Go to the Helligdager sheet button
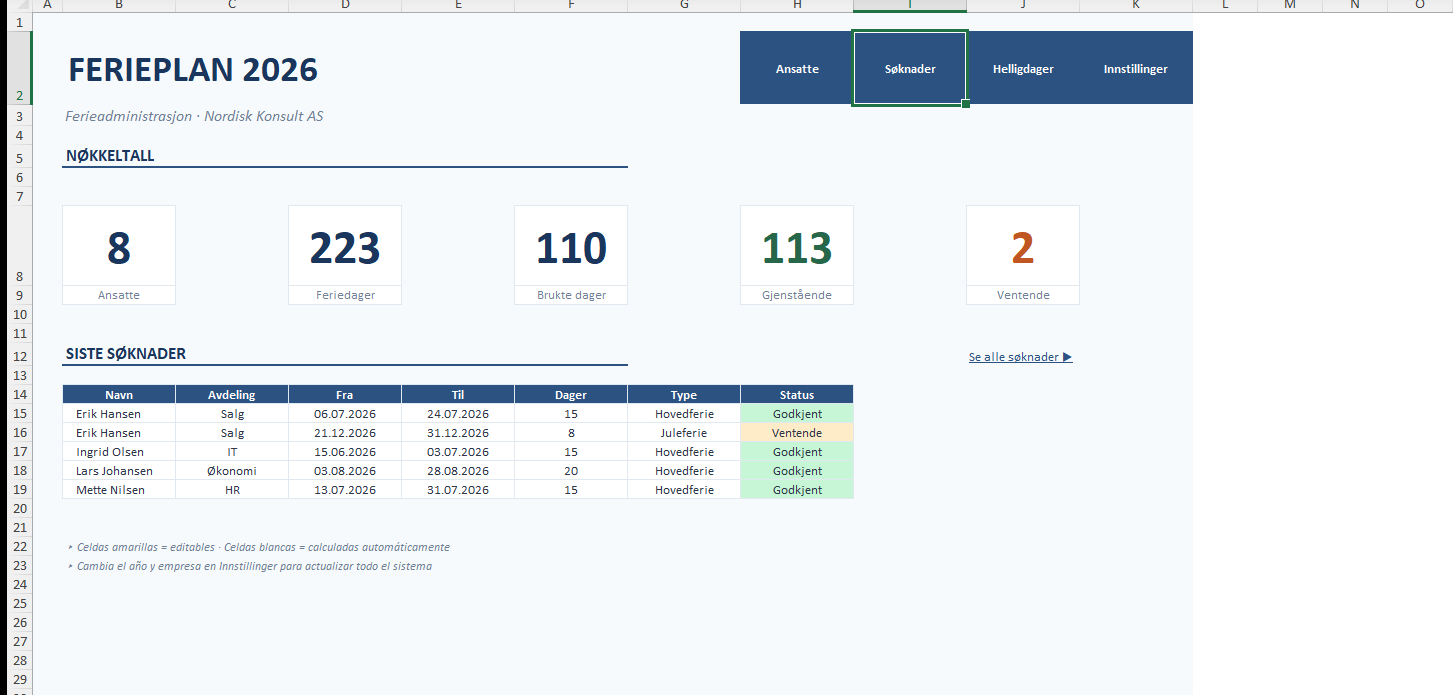Viewport: 1453px width, 695px height. point(1023,69)
